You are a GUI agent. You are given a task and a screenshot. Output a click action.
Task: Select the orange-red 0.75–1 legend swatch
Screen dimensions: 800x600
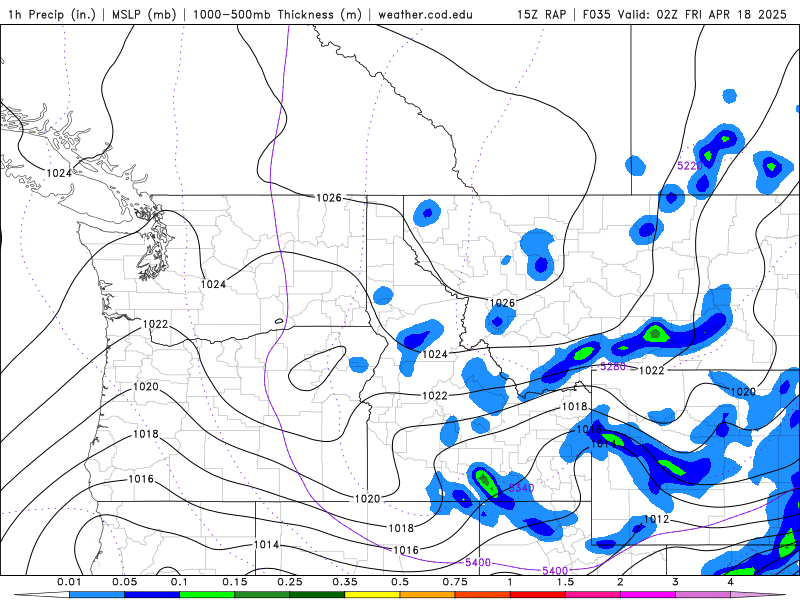point(483,595)
